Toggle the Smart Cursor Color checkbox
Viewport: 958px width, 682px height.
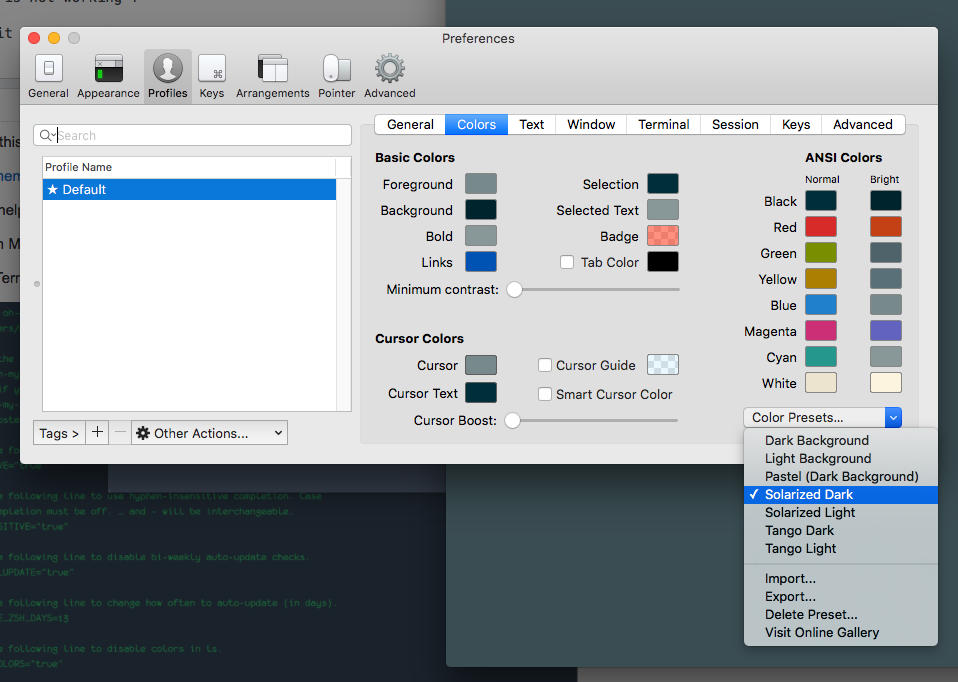545,394
